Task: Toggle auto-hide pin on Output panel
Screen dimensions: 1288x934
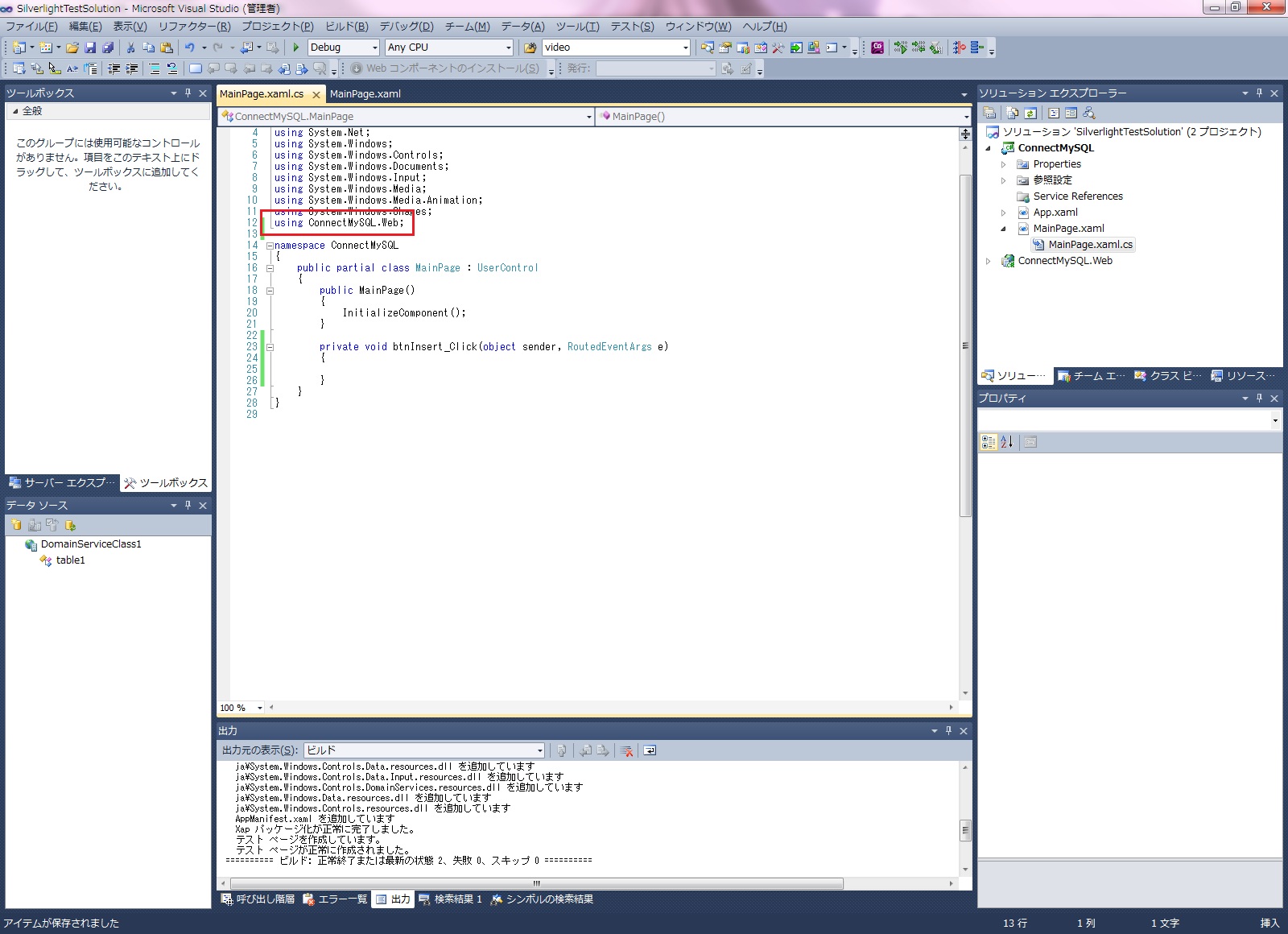Action: point(948,730)
